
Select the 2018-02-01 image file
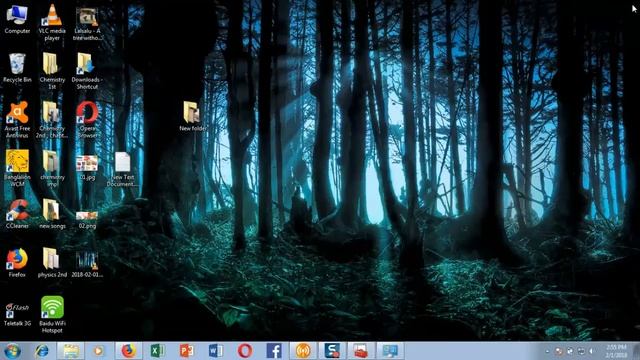(87, 264)
